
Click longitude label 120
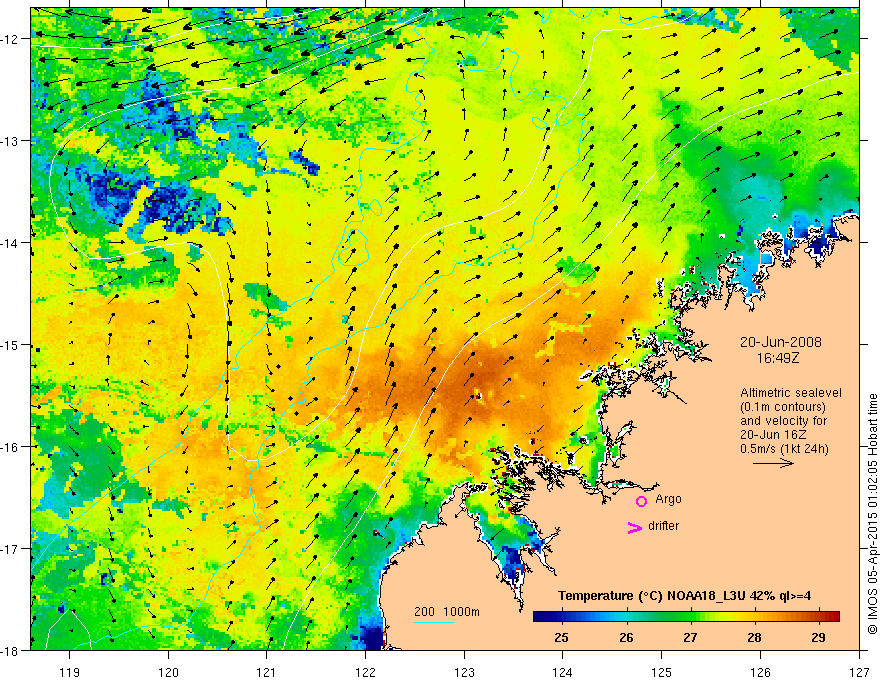click(x=168, y=672)
